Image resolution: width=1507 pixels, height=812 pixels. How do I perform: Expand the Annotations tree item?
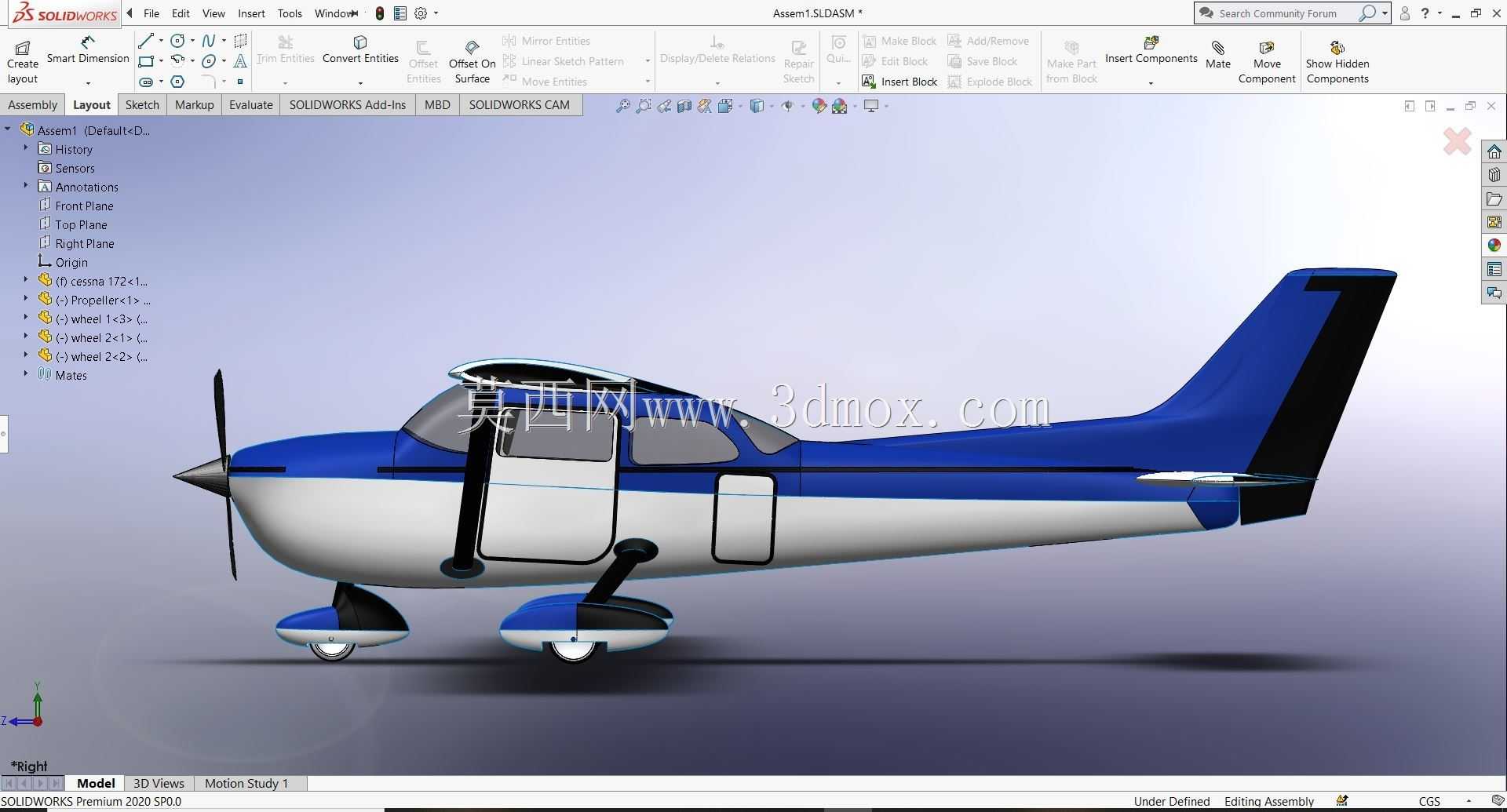tap(26, 185)
